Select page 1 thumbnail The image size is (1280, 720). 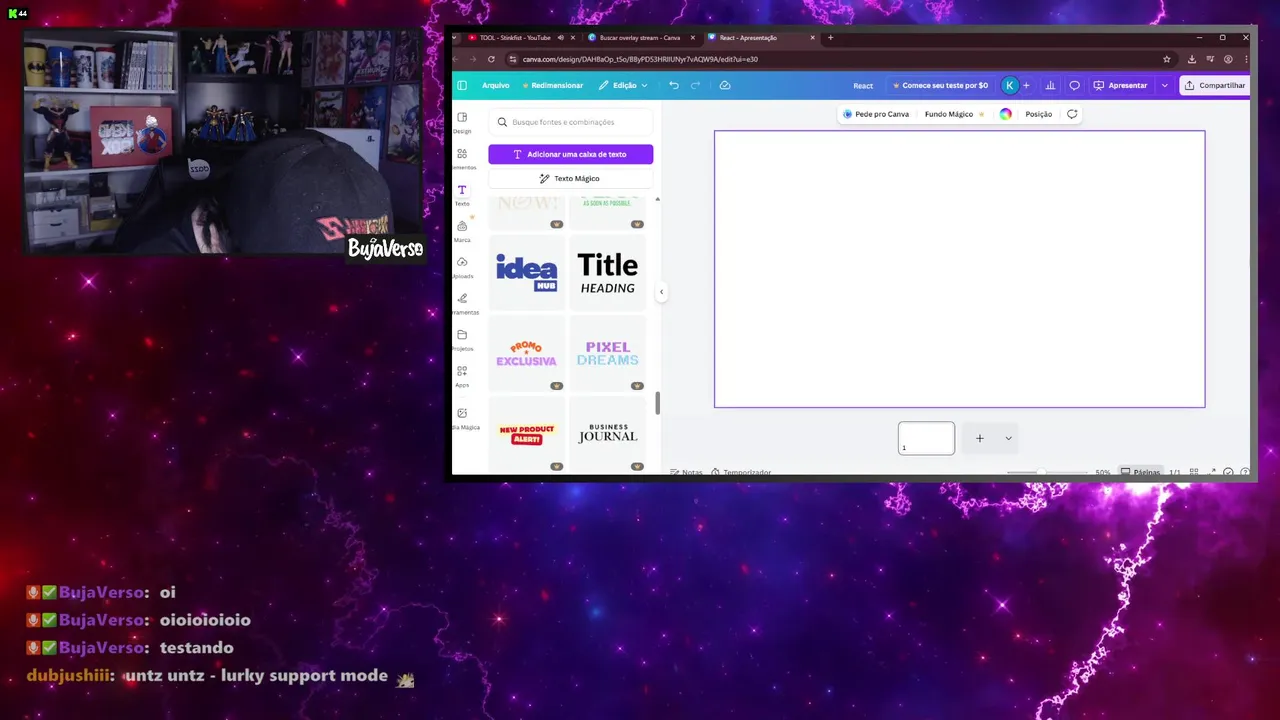[x=926, y=438]
